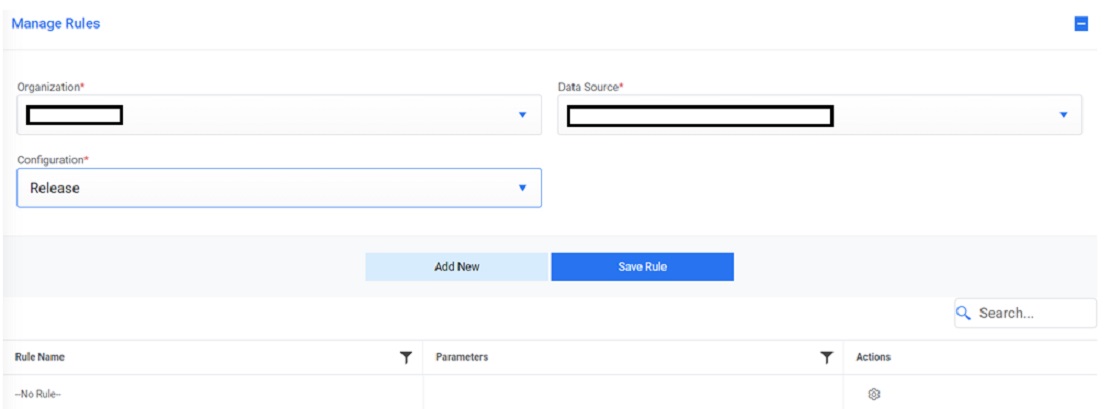The height and width of the screenshot is (409, 1111).
Task: Select the Parameters column header
Action: [x=462, y=357]
